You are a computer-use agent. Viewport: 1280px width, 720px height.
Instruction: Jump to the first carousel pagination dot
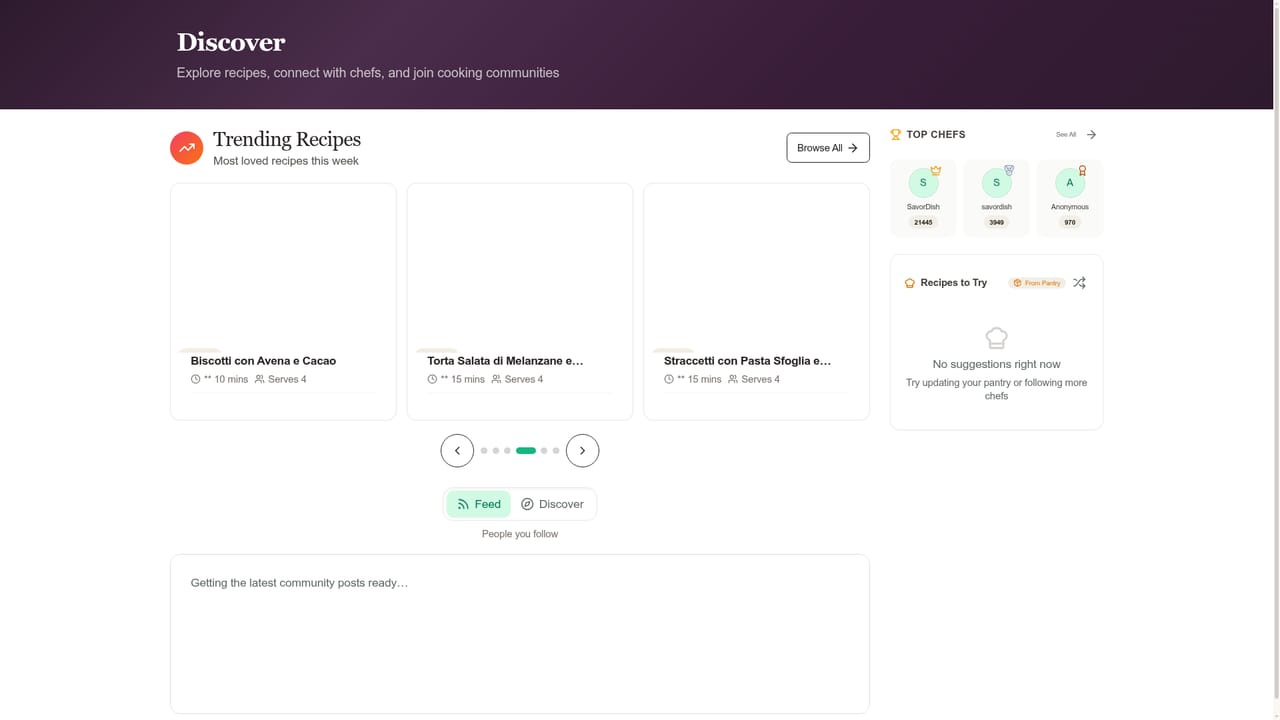[x=484, y=451]
